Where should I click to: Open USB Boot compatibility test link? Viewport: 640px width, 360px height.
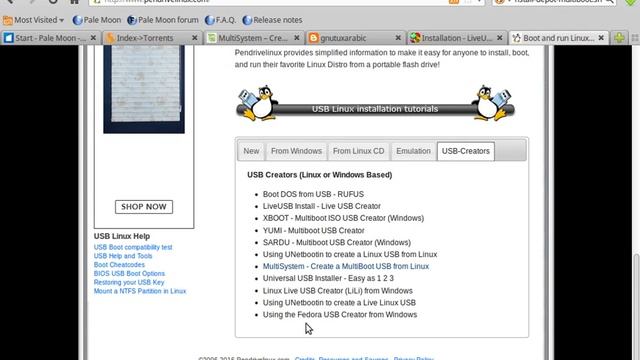[133, 247]
